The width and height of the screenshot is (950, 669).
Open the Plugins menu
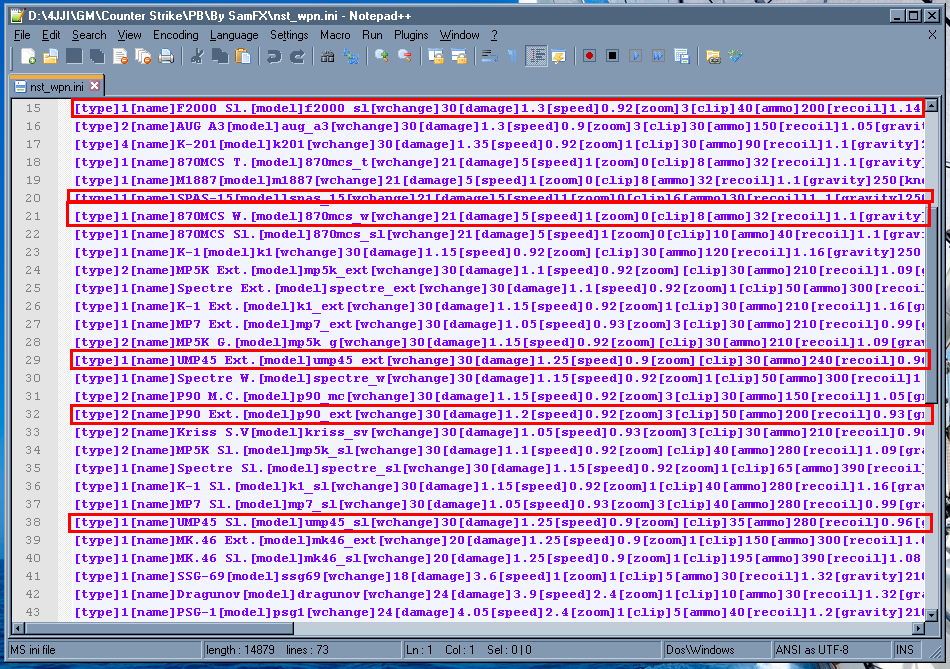(x=411, y=35)
